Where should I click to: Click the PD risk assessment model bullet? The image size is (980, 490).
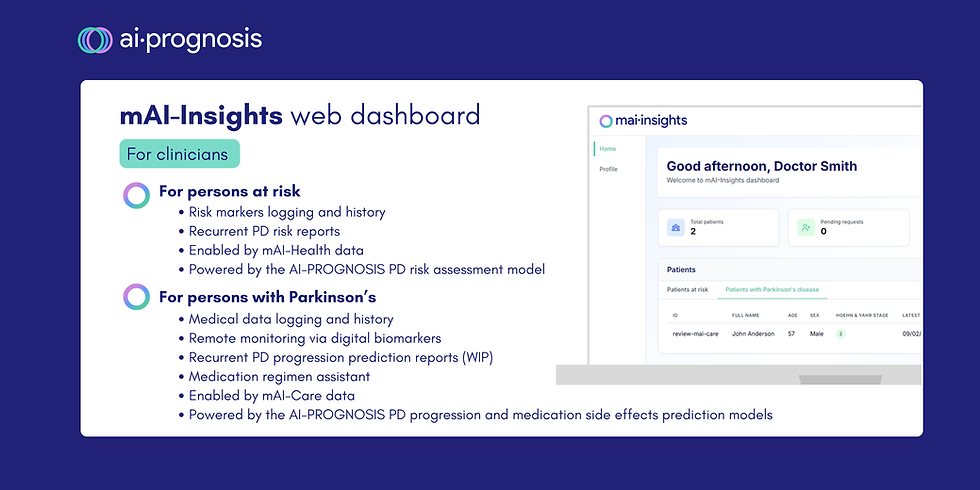[x=367, y=270]
